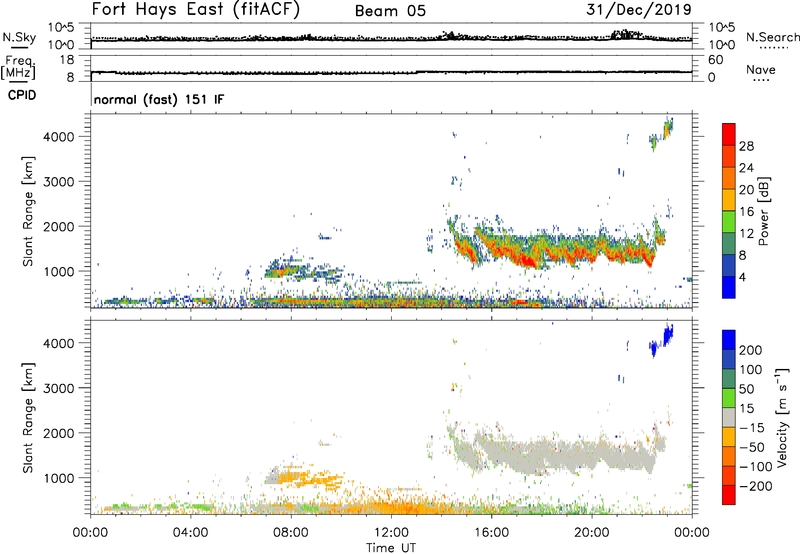Click the title 'Fort Hays East (fitACF)'
The height and width of the screenshot is (554, 800).
point(195,10)
